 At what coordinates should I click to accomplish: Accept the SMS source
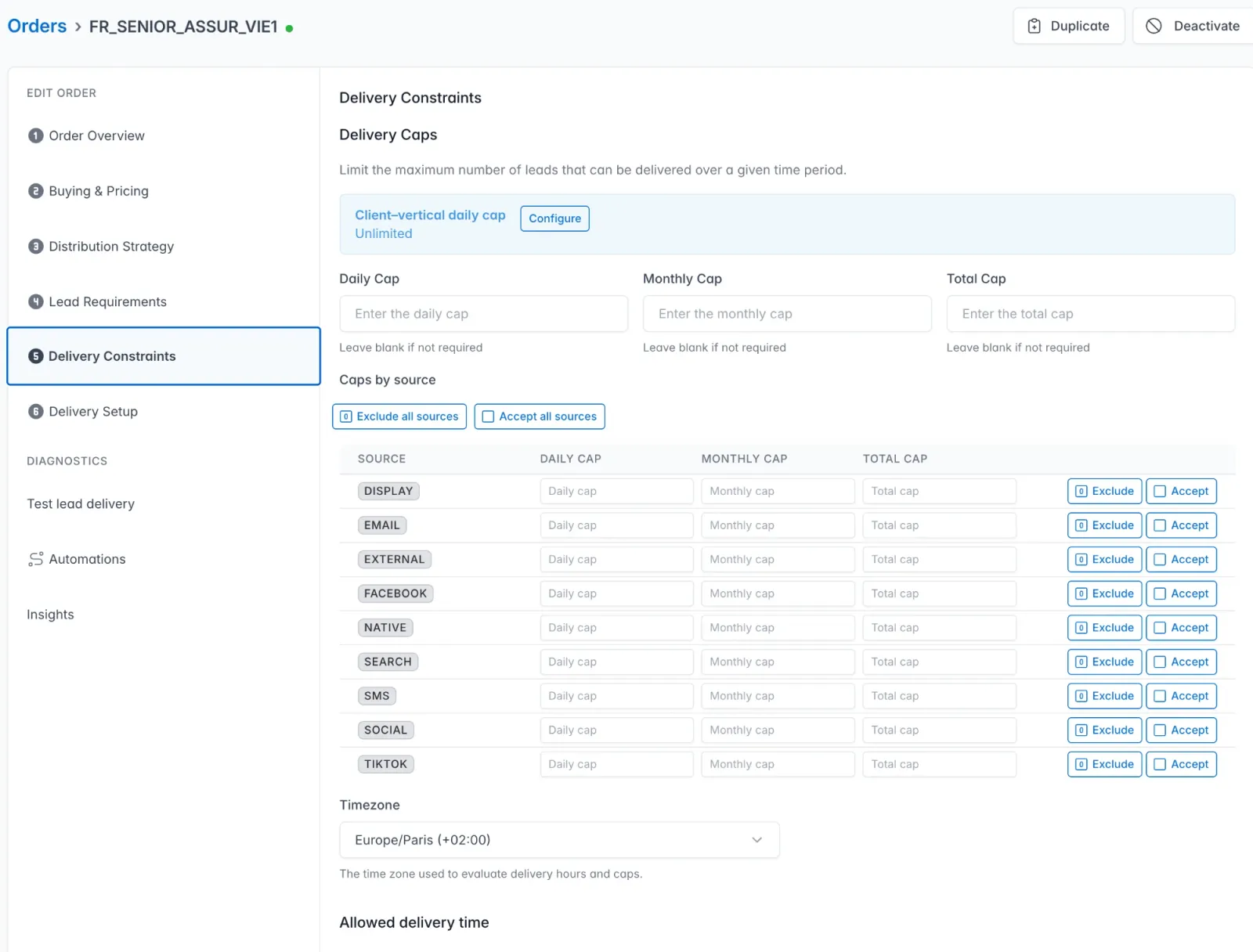pyautogui.click(x=1181, y=696)
